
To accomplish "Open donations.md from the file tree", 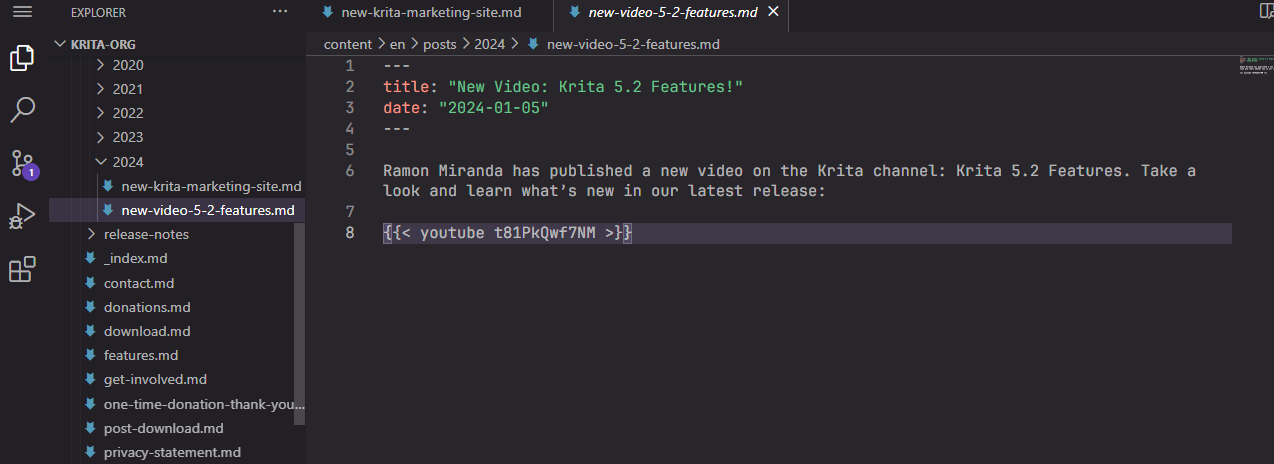I will [x=146, y=307].
